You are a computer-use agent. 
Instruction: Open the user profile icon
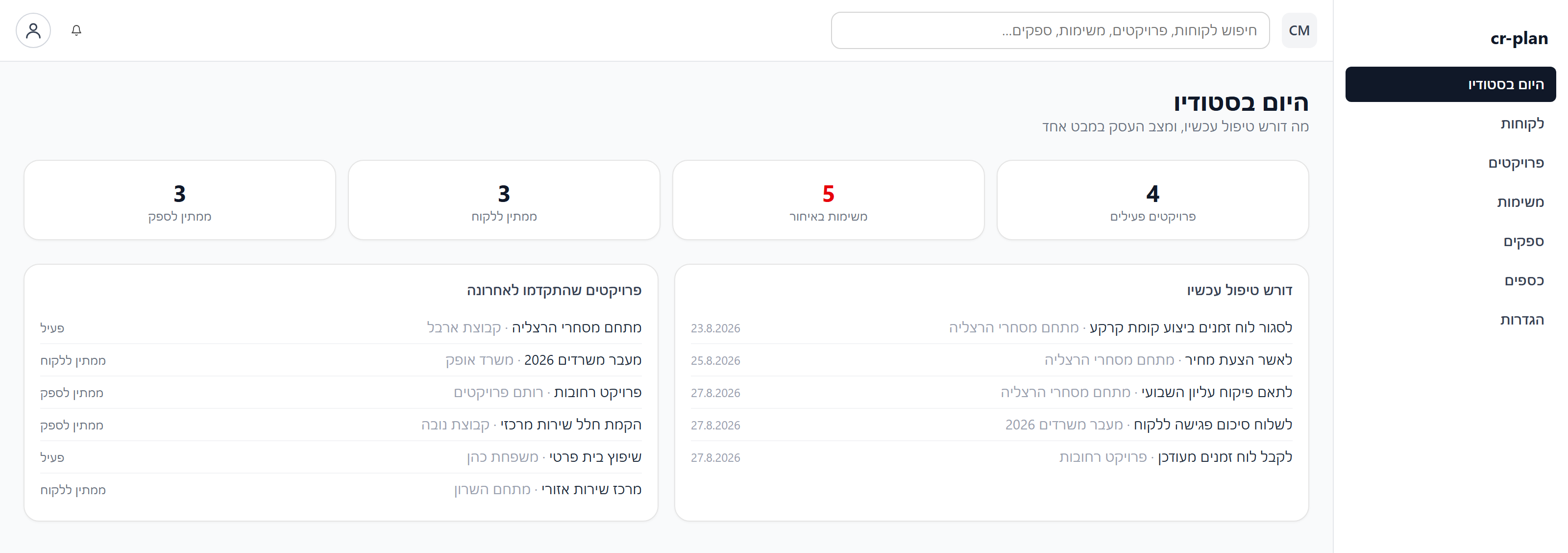pyautogui.click(x=33, y=30)
